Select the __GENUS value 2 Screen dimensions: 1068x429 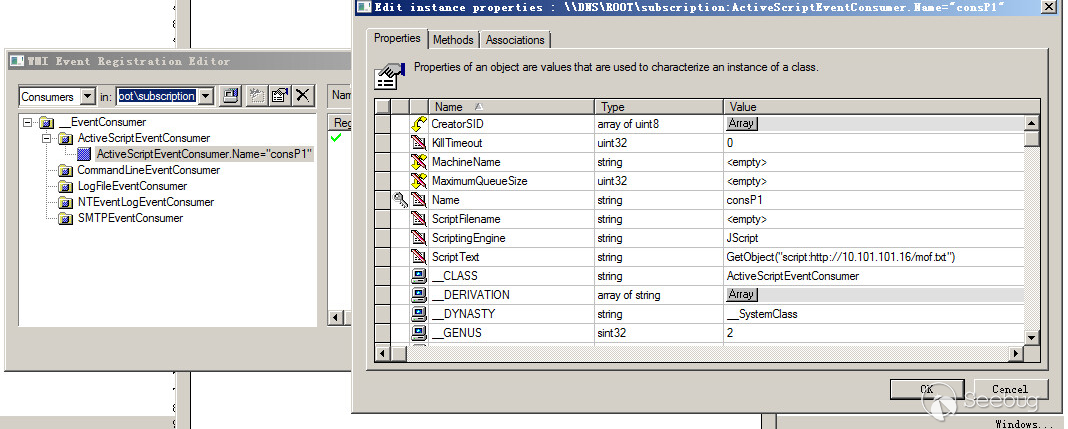pos(874,333)
